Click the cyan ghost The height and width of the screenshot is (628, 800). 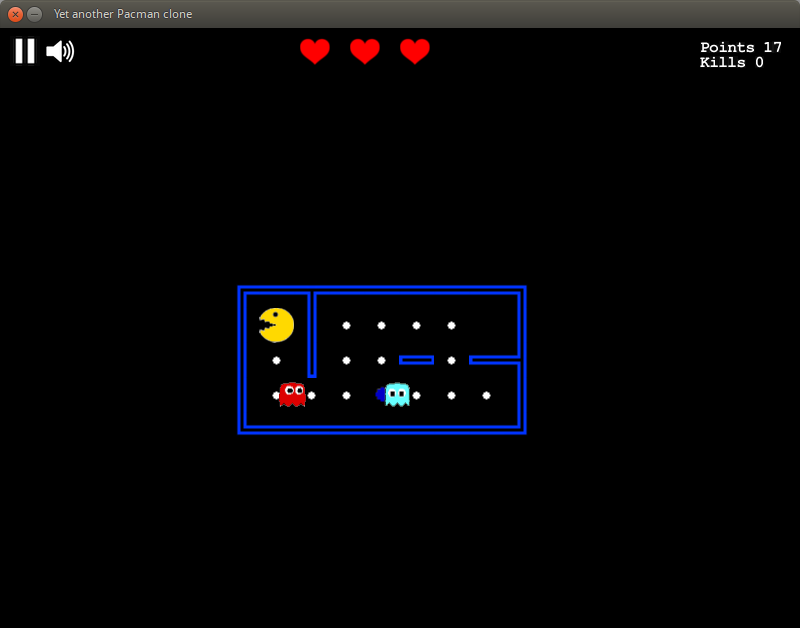397,394
